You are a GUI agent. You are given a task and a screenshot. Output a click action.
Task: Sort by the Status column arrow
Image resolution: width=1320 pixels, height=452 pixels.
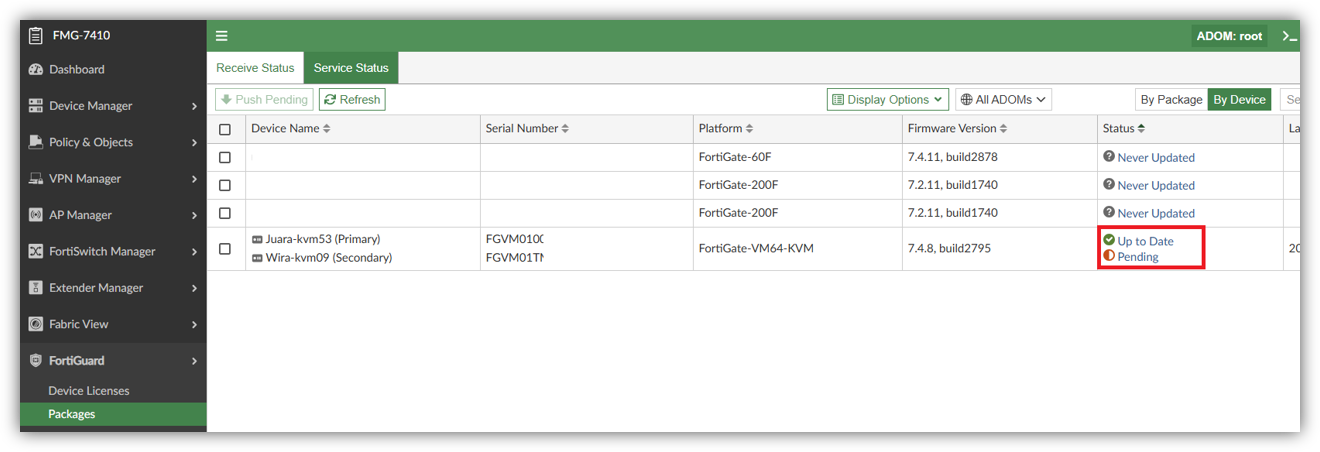coord(1141,129)
